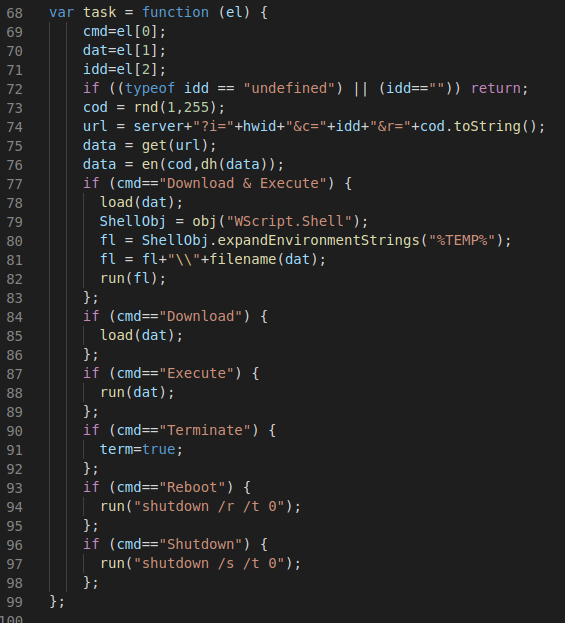565x623 pixels.
Task: Click the 'server' identifier on line 74
Action: [159, 126]
